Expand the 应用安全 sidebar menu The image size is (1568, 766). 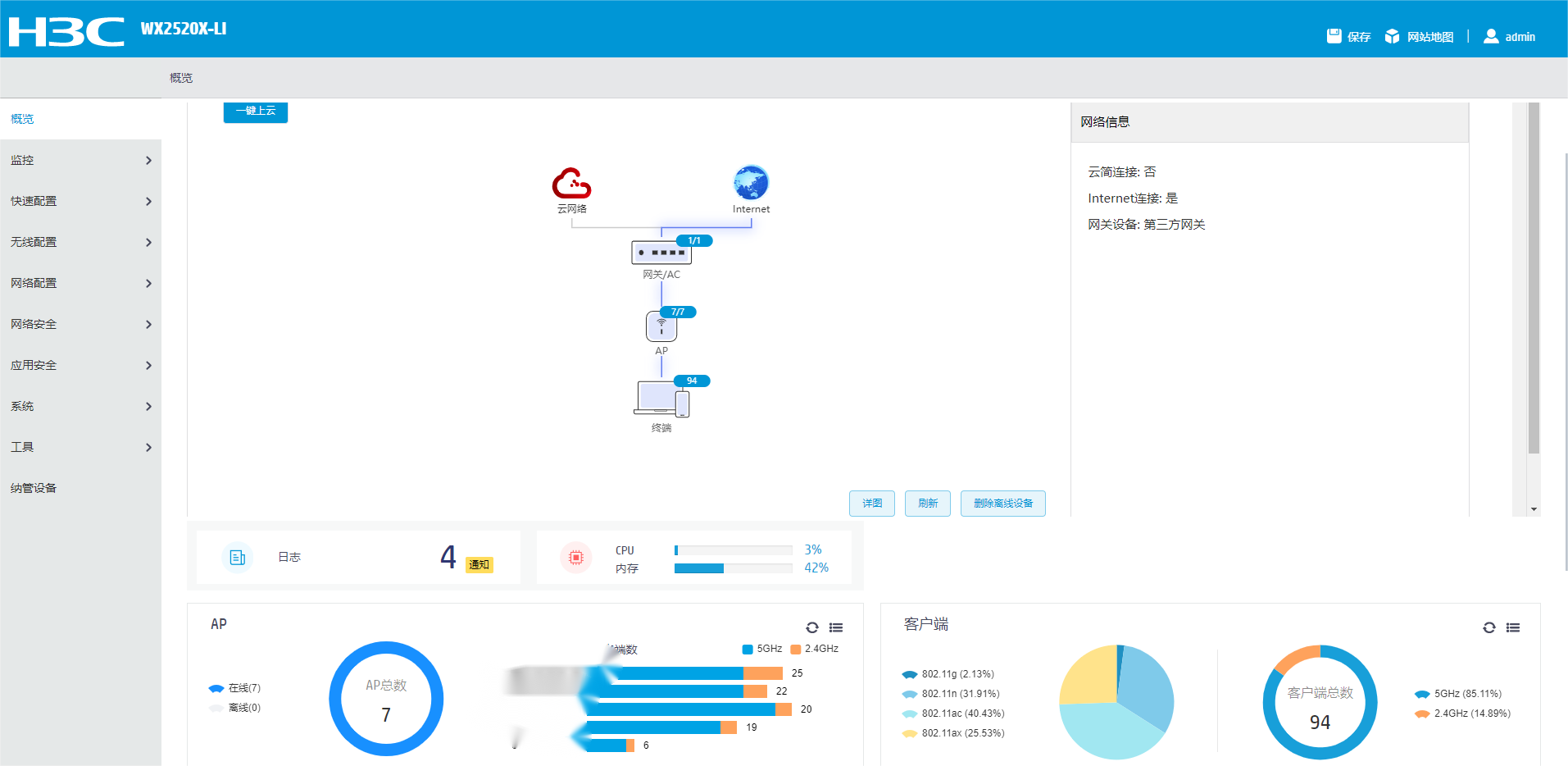[x=80, y=365]
